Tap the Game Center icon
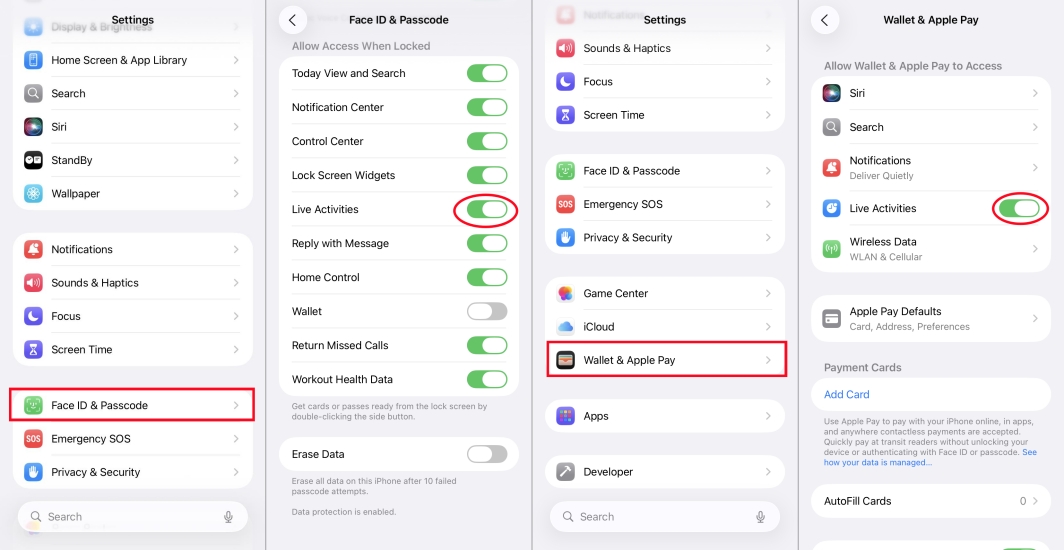Viewport: 1064px width, 550px height. 566,293
